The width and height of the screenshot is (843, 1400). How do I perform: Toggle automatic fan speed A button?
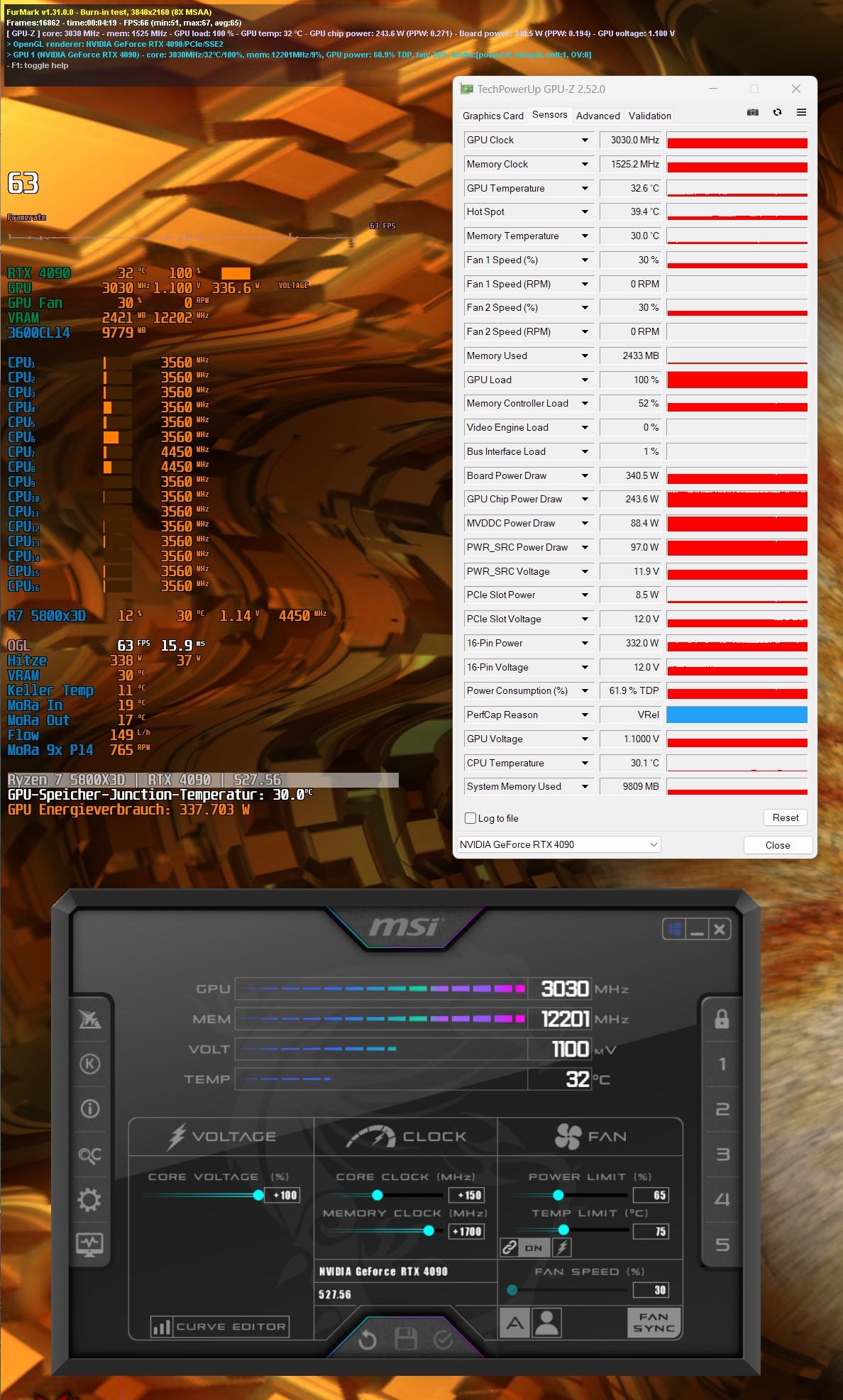point(515,1323)
